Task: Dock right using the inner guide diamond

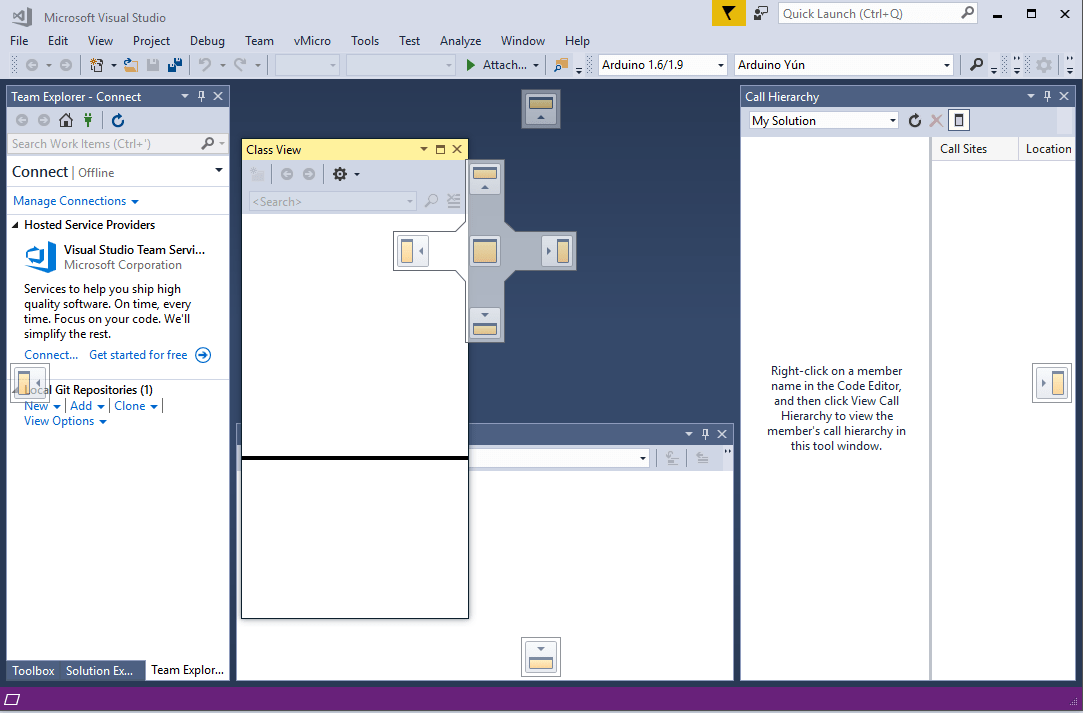Action: click(558, 251)
